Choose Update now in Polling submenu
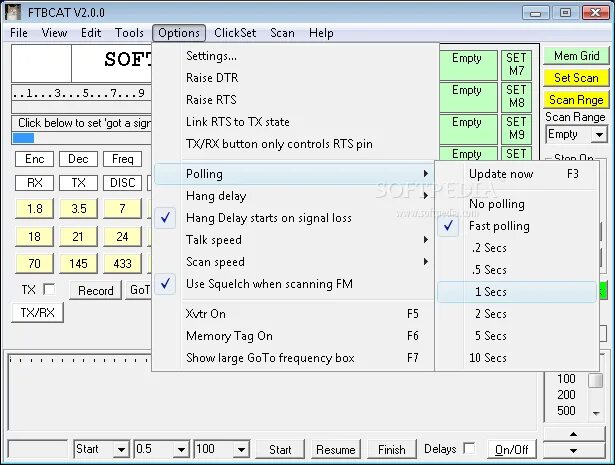 pyautogui.click(x=517, y=174)
